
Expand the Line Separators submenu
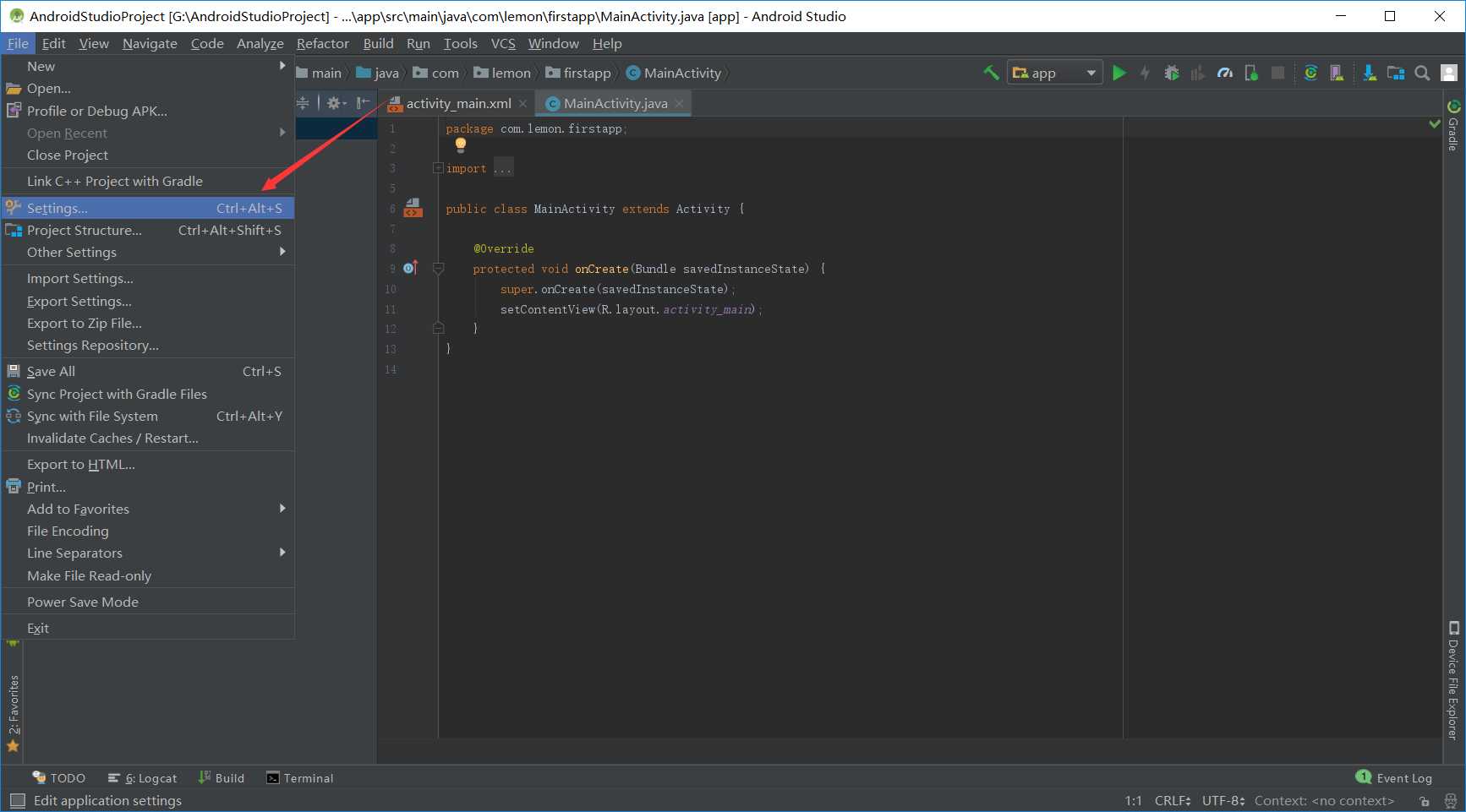tap(148, 553)
